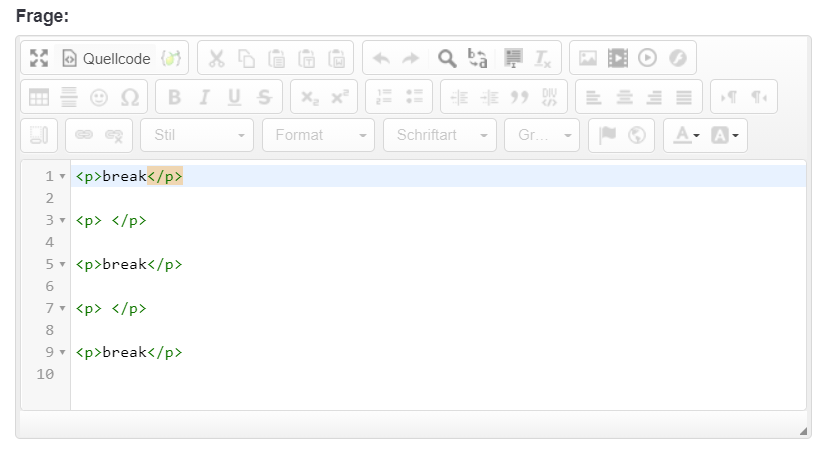Image resolution: width=825 pixels, height=455 pixels.
Task: Click the insert video filmstrip icon
Action: click(618, 58)
